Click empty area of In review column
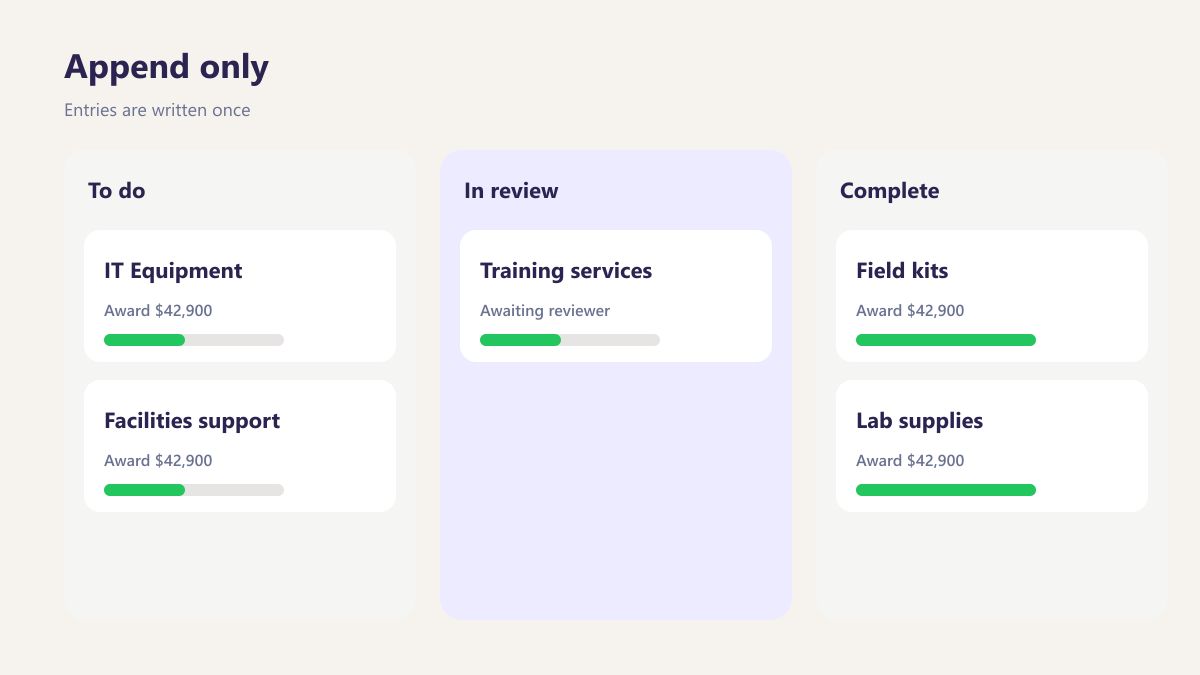Viewport: 1200px width, 675px height. tap(616, 490)
